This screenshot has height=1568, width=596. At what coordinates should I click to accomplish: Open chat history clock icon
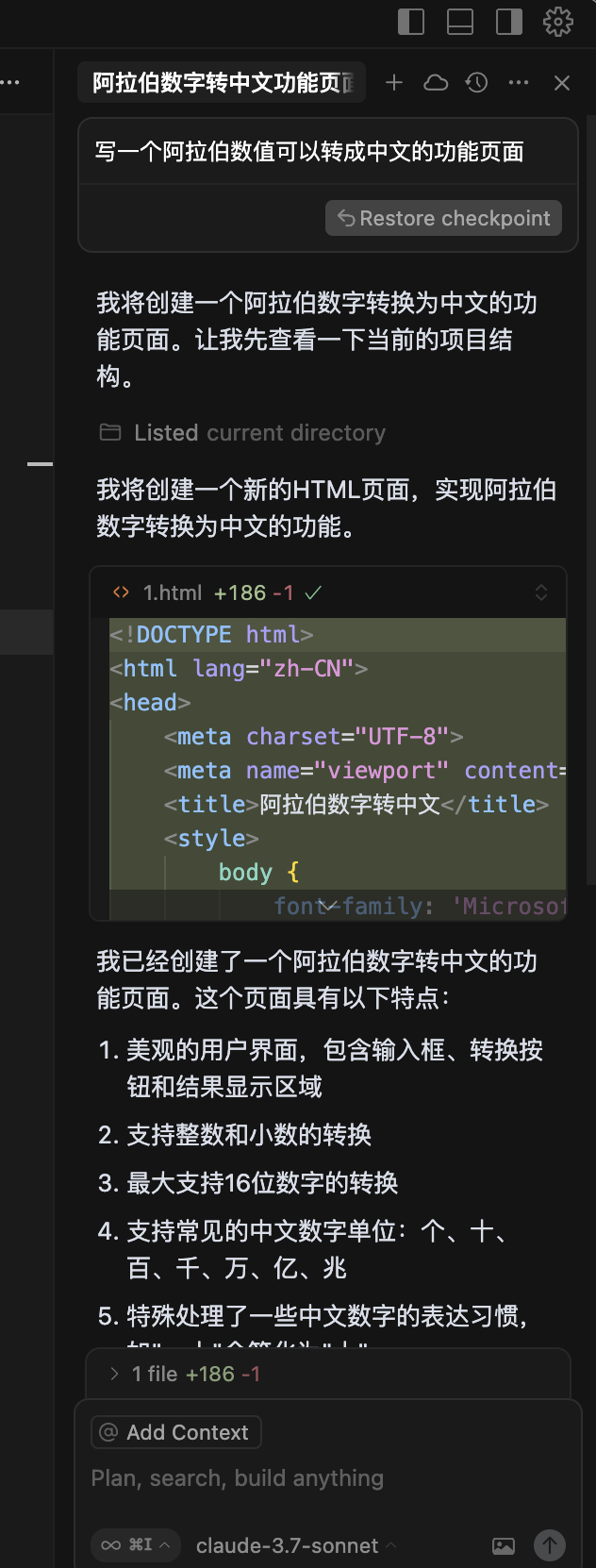tap(477, 83)
